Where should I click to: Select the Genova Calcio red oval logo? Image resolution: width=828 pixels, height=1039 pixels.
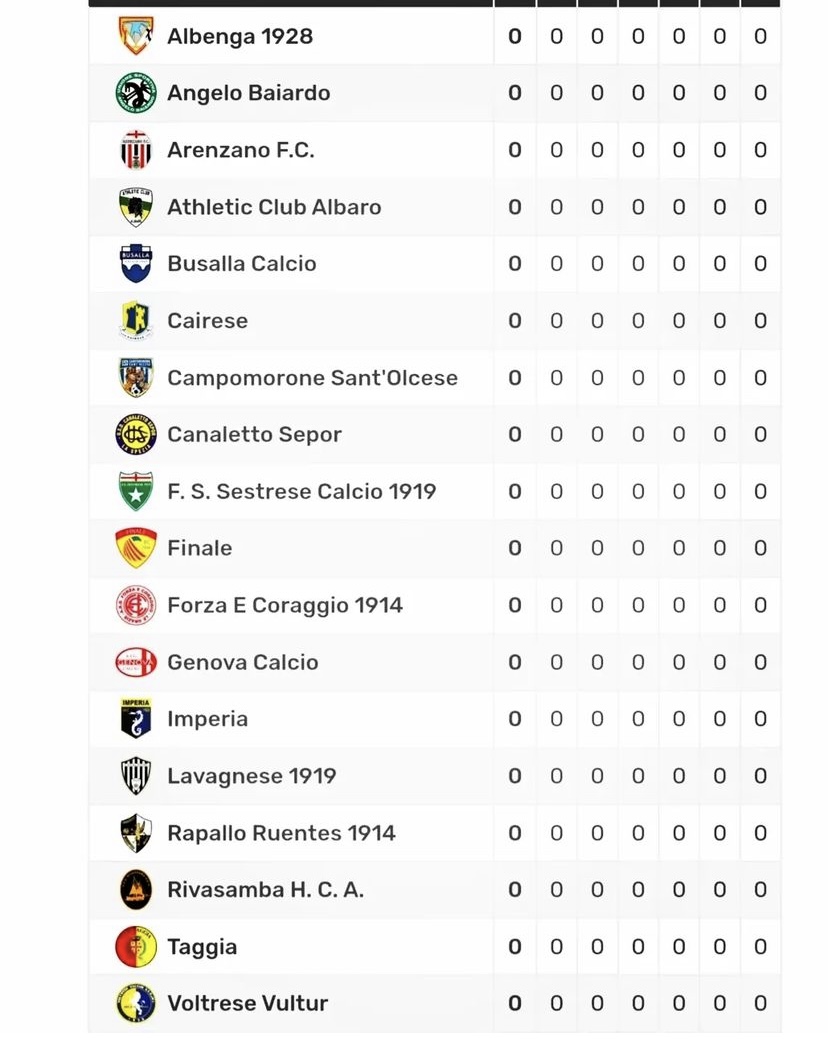coord(136,662)
